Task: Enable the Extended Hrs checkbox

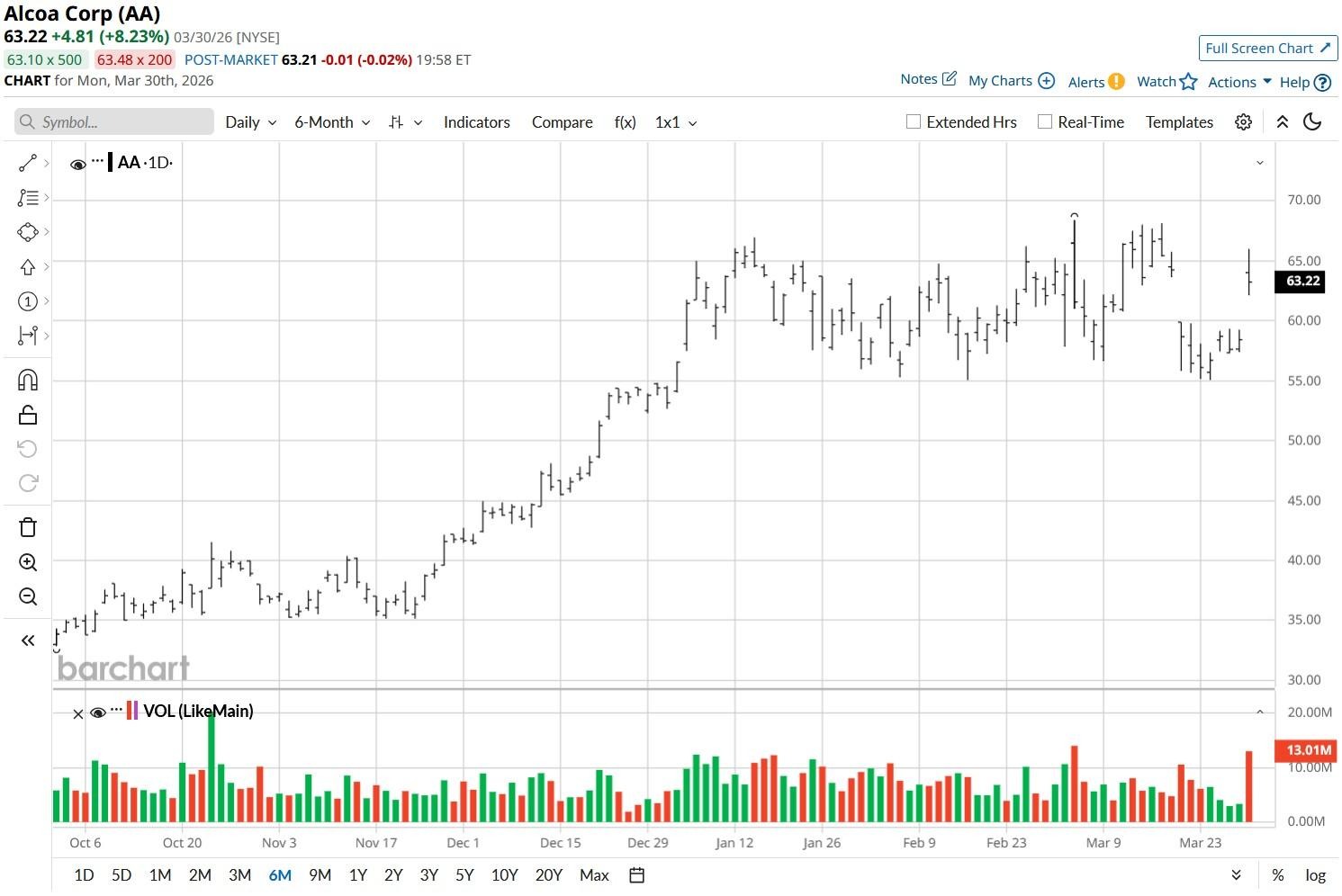Action: point(914,122)
